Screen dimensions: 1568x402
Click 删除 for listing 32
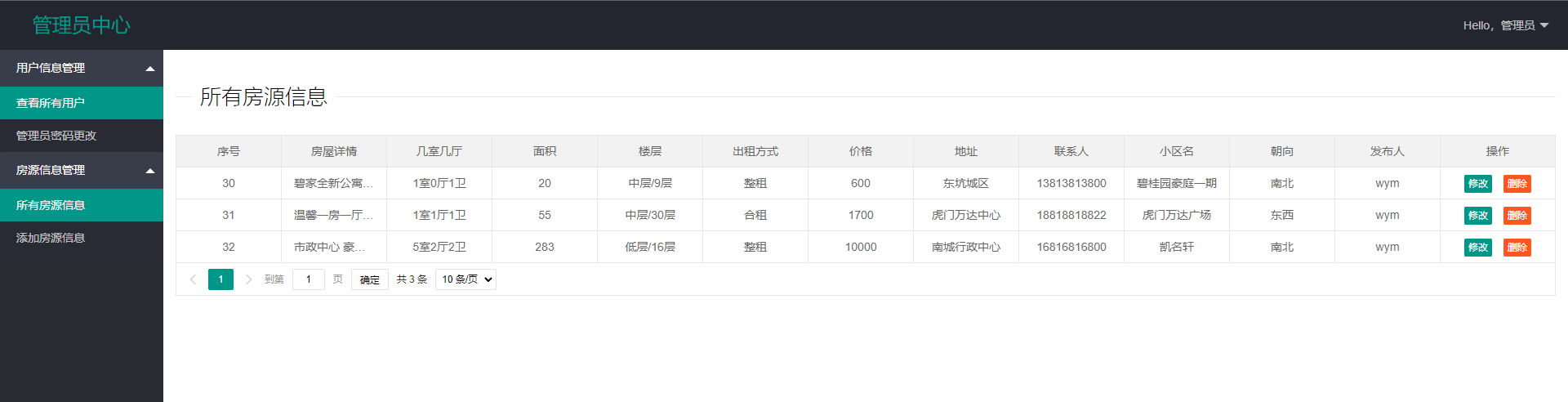click(x=1517, y=248)
